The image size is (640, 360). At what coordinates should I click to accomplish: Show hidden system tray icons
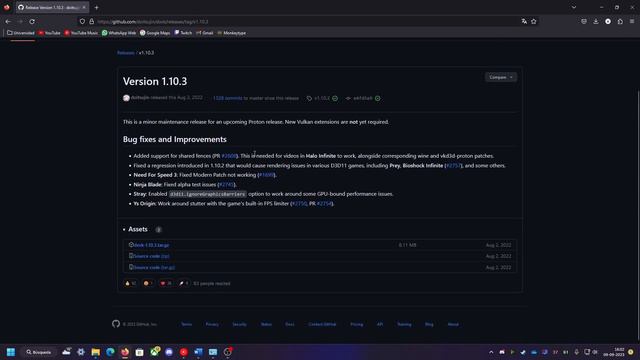click(x=491, y=352)
